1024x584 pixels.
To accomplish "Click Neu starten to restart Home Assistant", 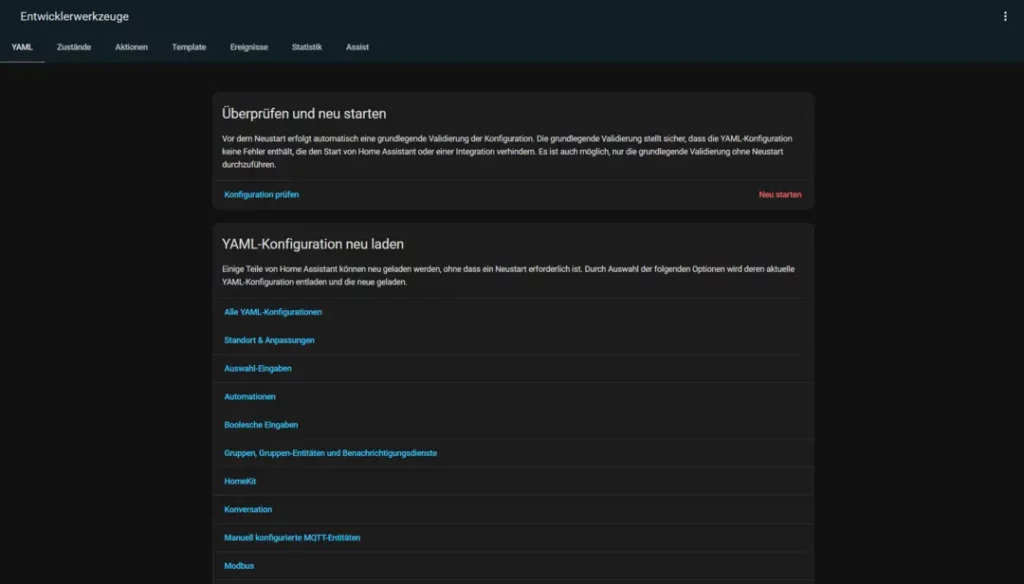I will pyautogui.click(x=779, y=194).
